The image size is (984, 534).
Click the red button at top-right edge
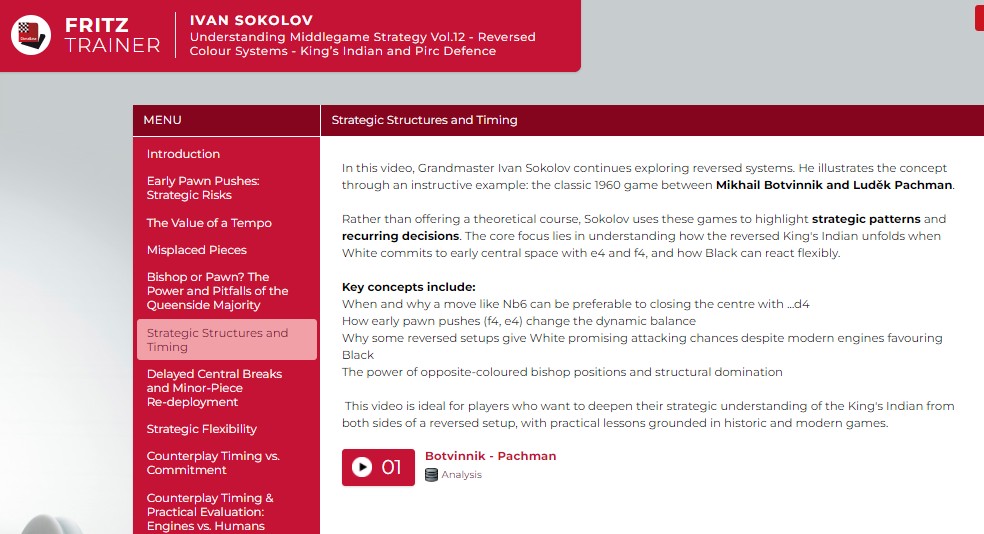[979, 15]
